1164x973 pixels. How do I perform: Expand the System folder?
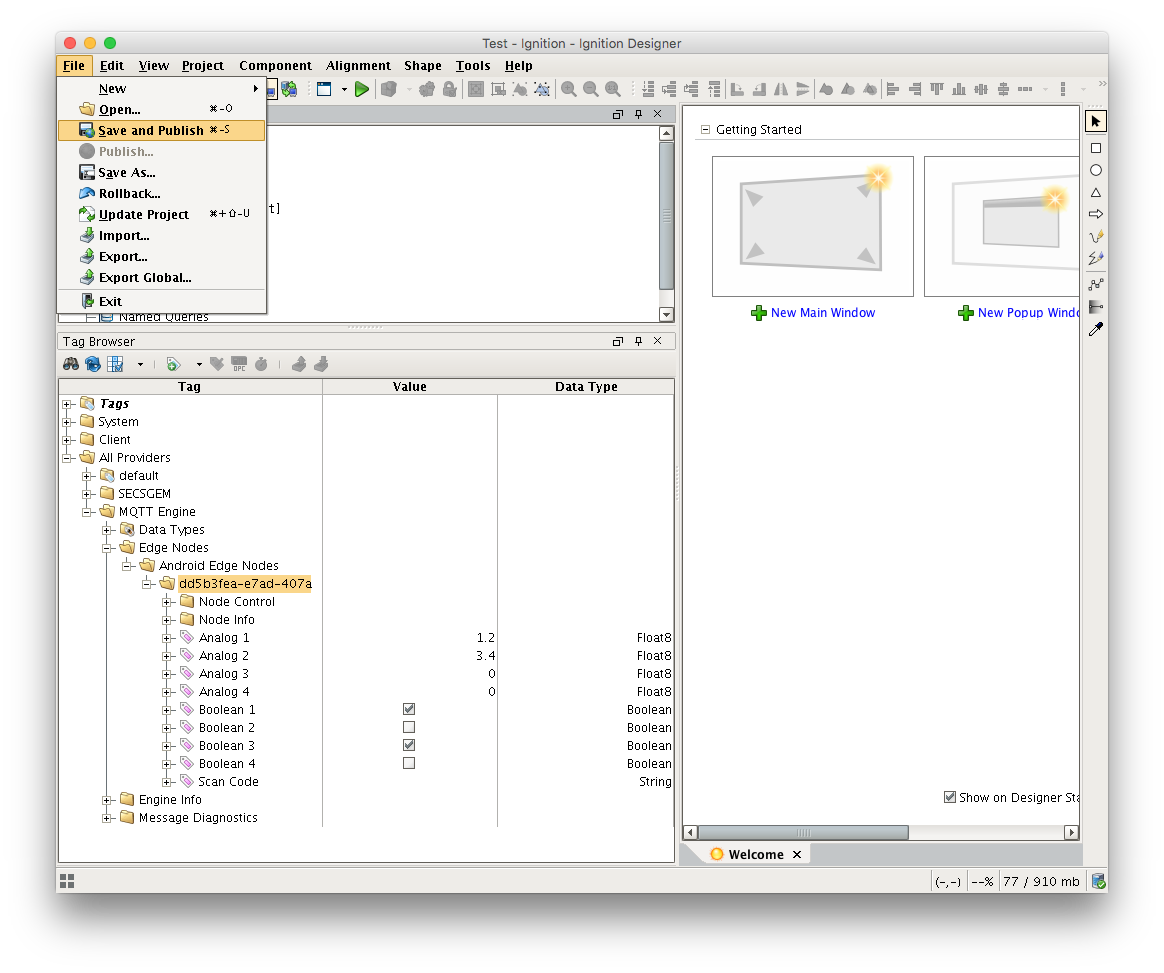(67, 422)
